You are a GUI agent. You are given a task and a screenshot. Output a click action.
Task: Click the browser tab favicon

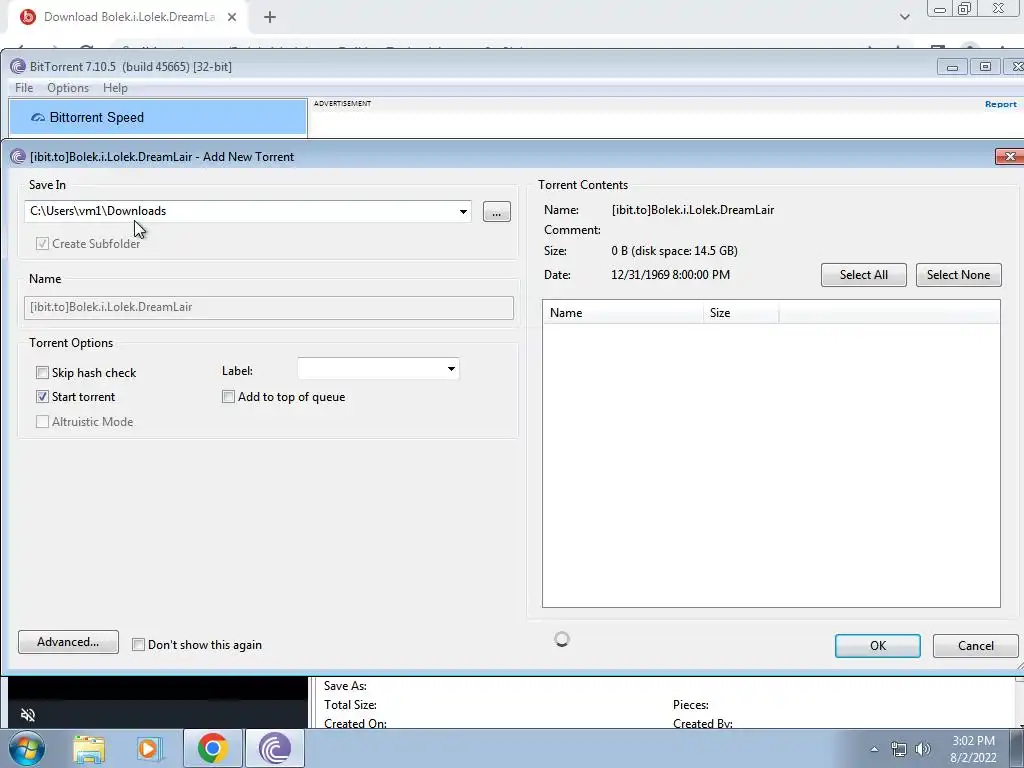(27, 17)
